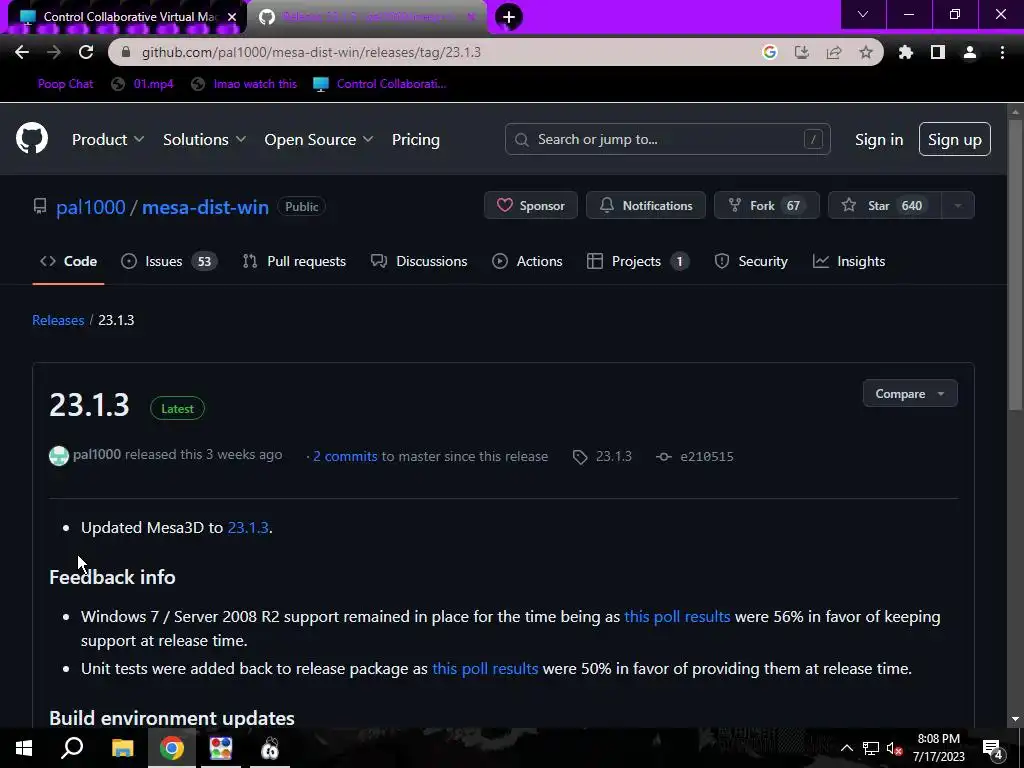The width and height of the screenshot is (1024, 768).
Task: Click the browser address bar URL
Action: coord(311,52)
